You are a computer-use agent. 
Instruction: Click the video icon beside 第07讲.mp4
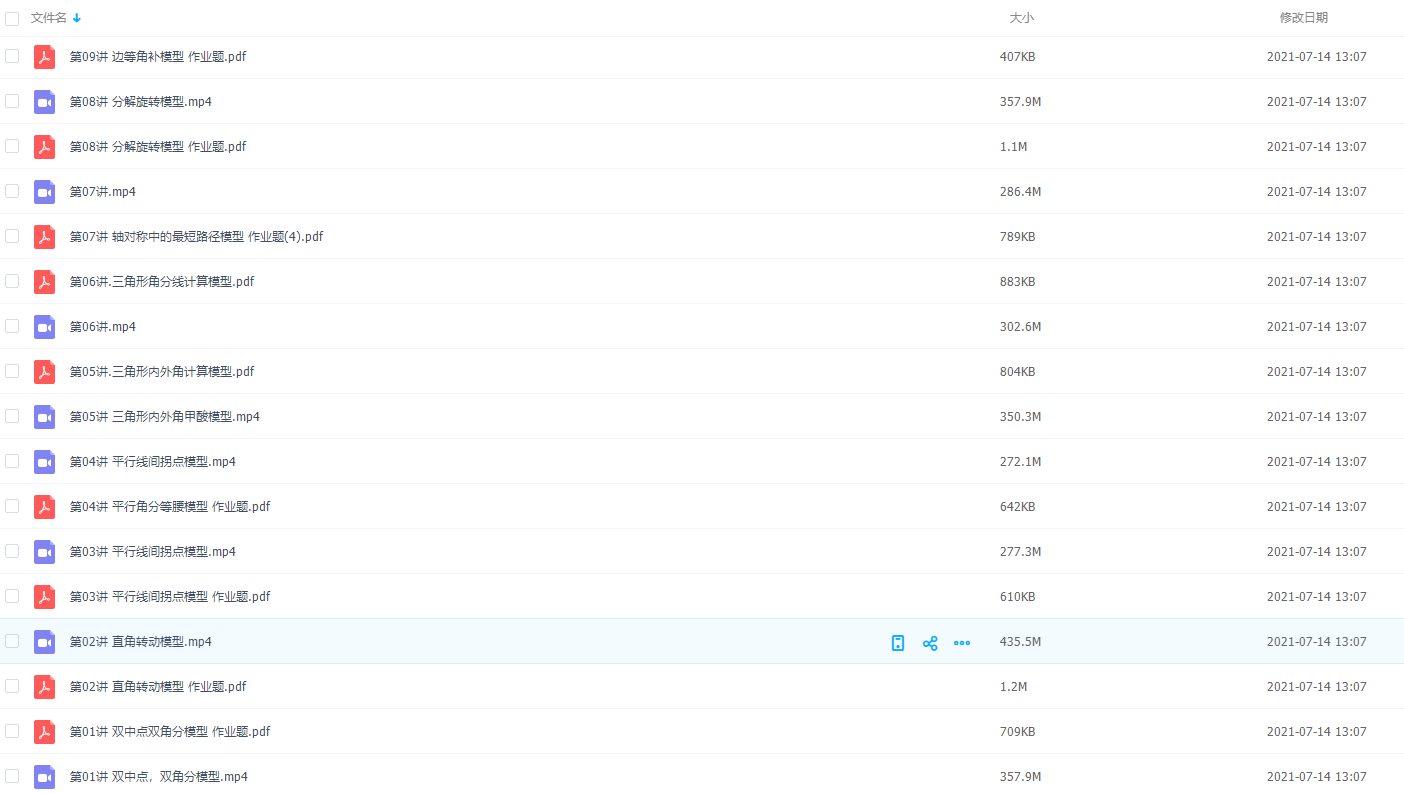[44, 192]
